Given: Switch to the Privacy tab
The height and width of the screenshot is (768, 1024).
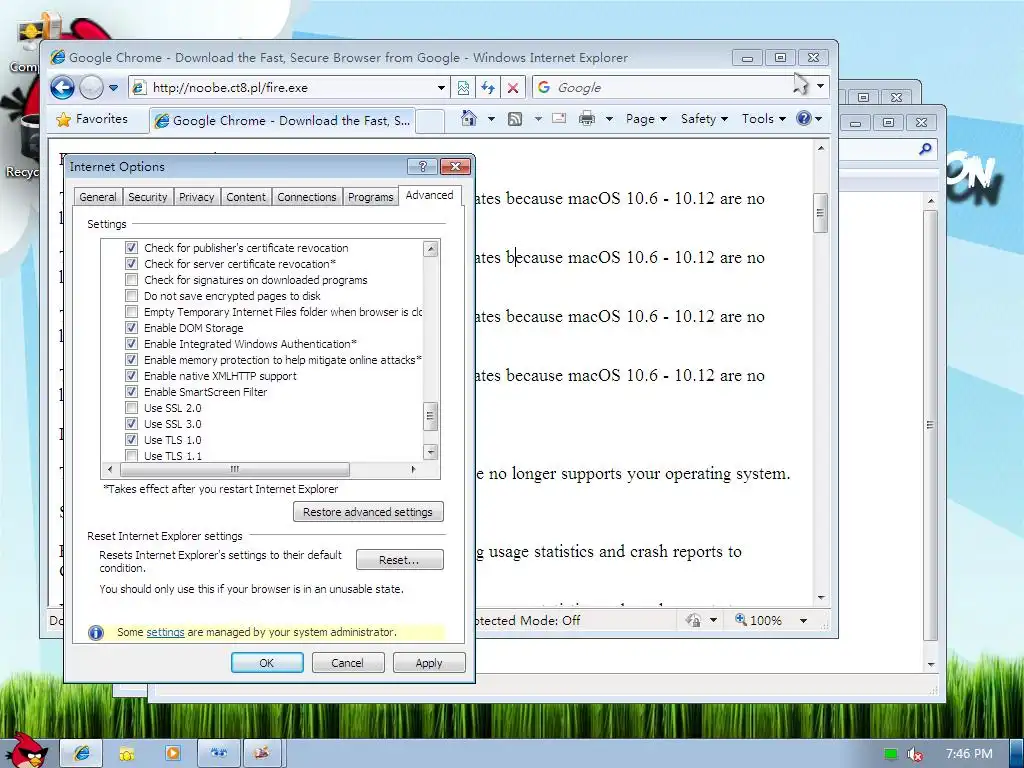Looking at the screenshot, I should tap(197, 197).
